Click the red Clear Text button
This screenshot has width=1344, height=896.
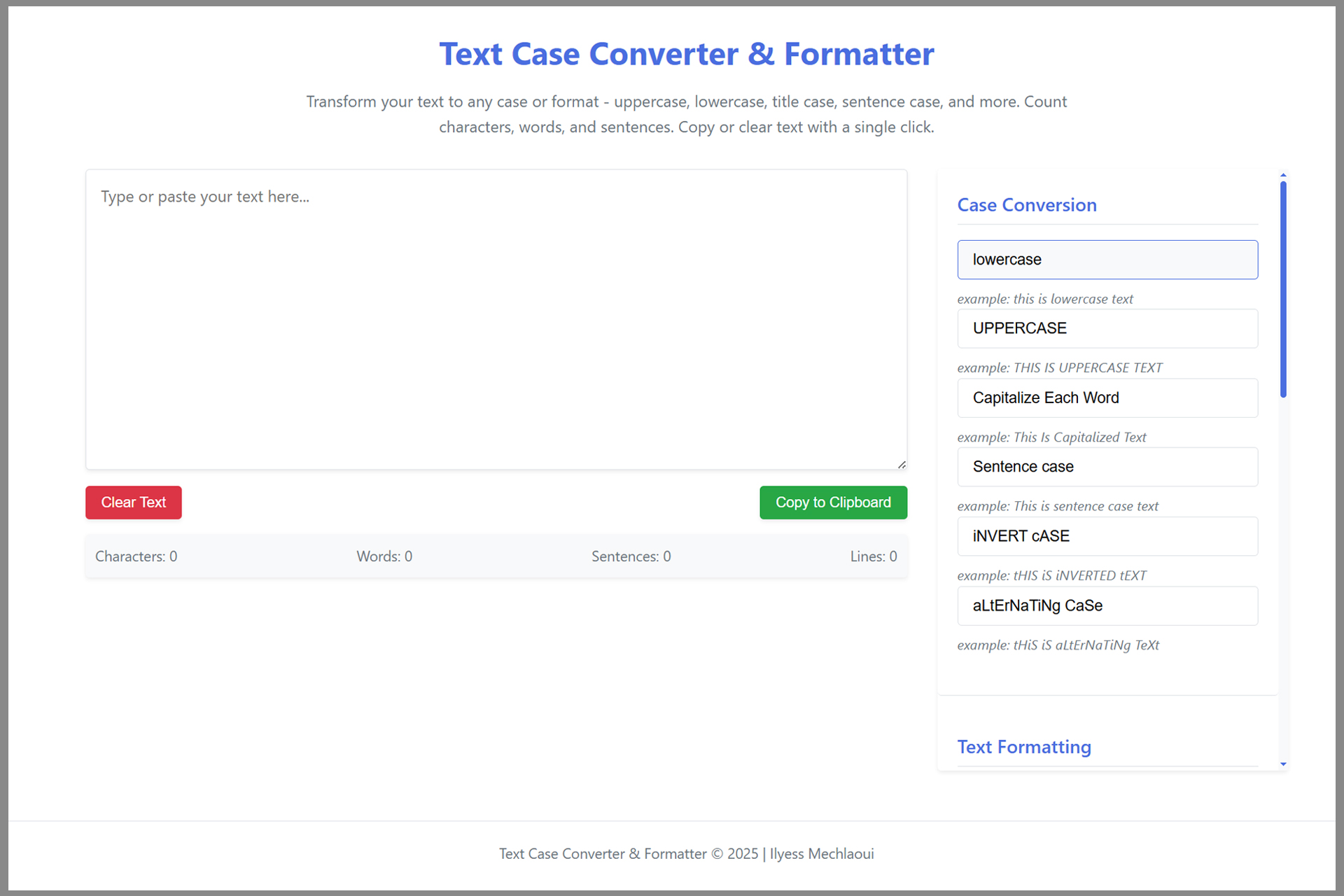[x=134, y=503]
